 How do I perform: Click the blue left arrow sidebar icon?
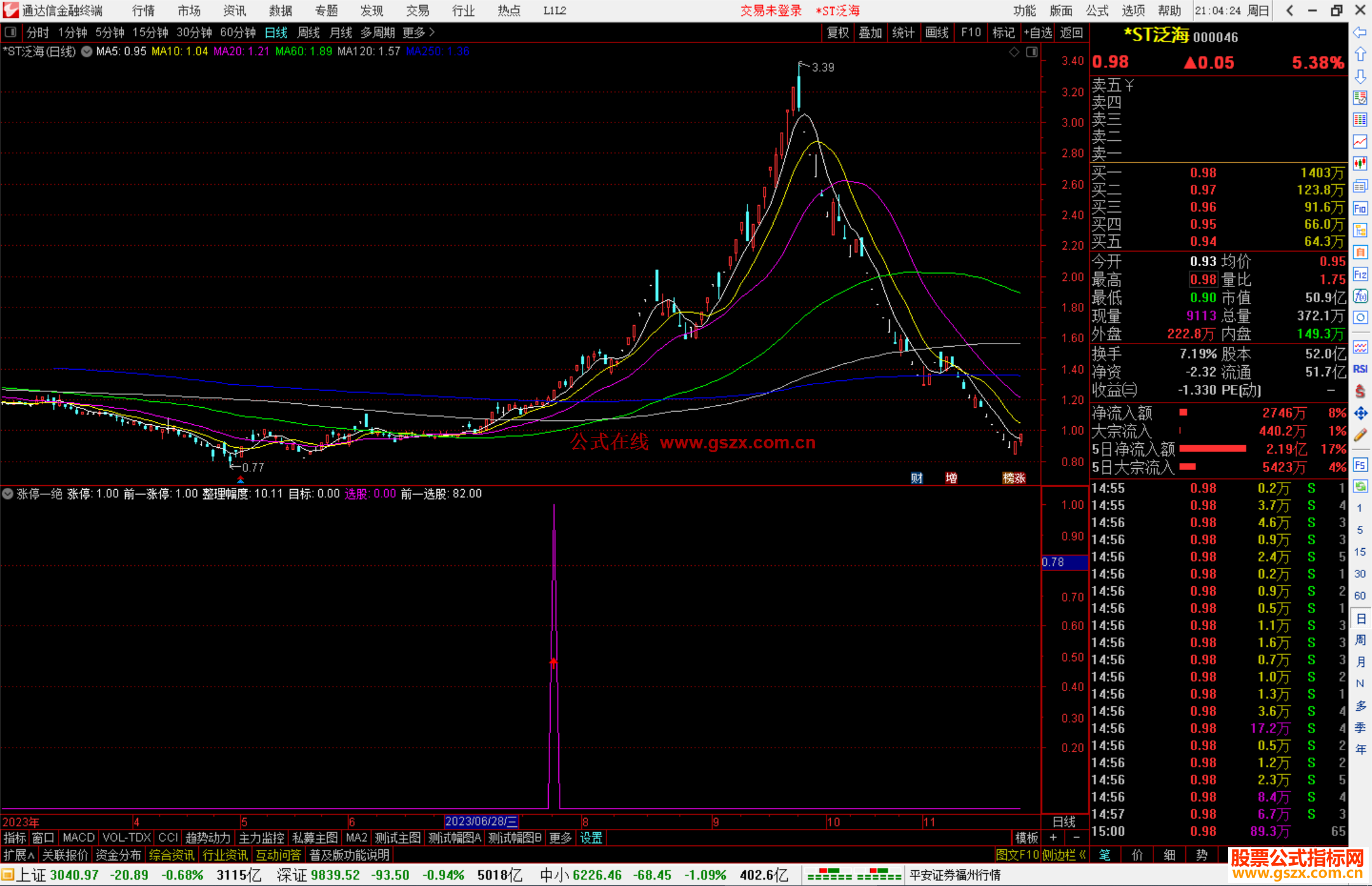1360,32
